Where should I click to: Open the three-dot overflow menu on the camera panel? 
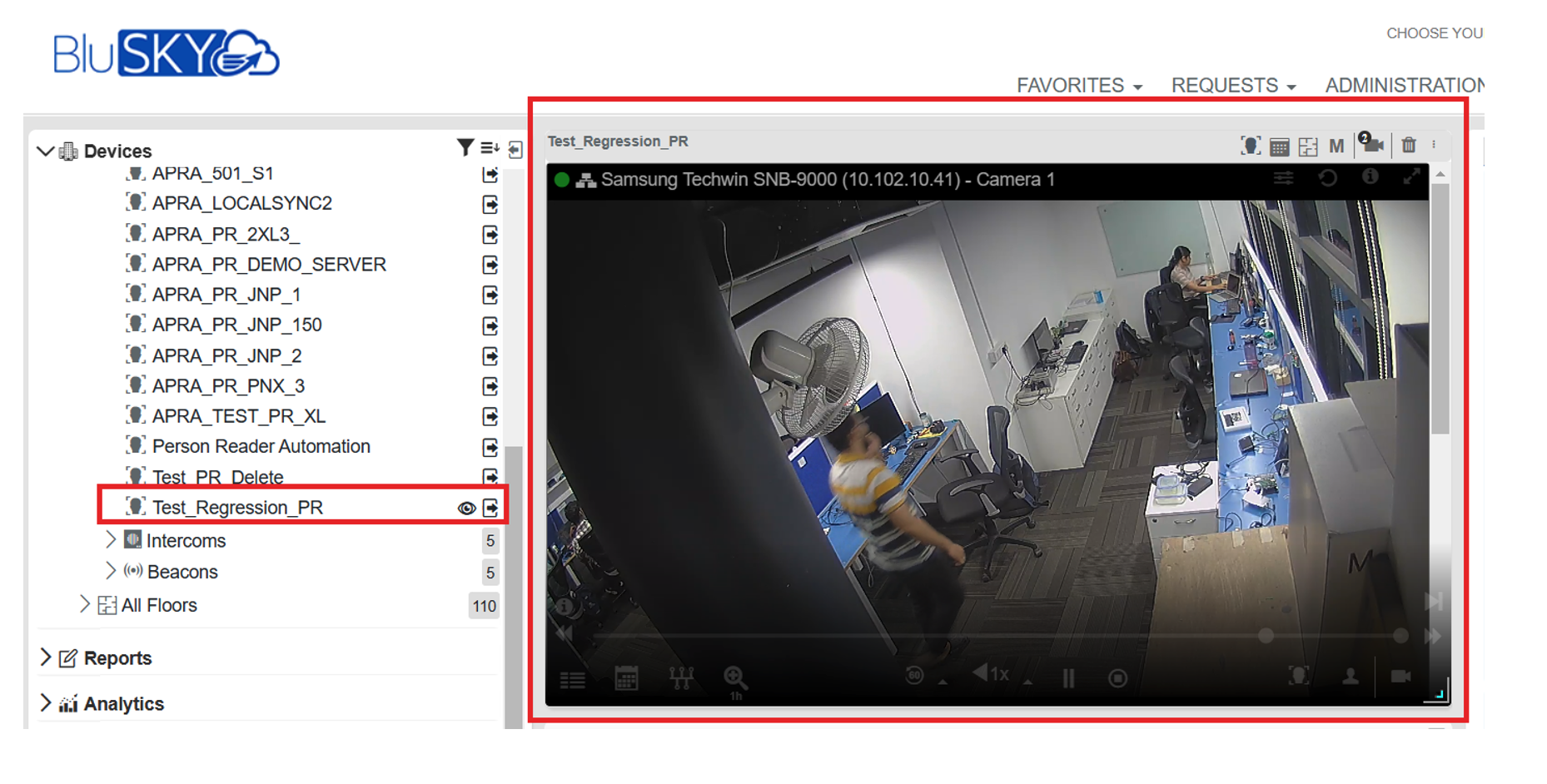1434,145
